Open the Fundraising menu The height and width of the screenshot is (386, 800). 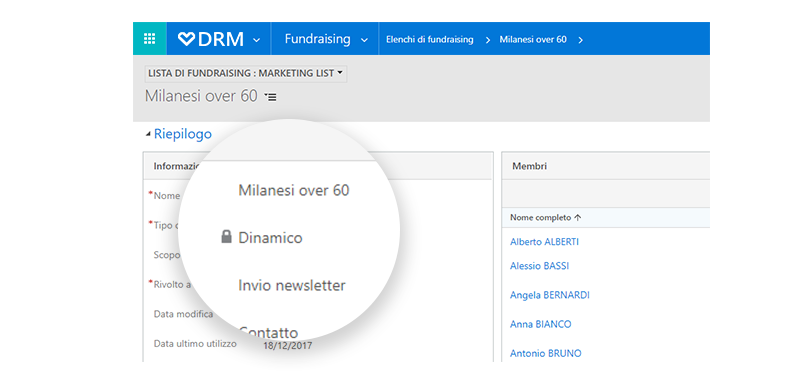point(317,39)
